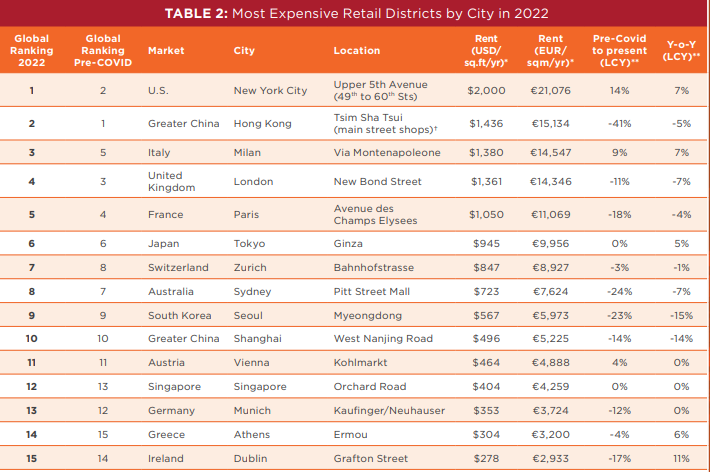Screen dimensions: 710x472
Task: Click the 'Kohlmarkt' location cell
Action: coord(360,362)
